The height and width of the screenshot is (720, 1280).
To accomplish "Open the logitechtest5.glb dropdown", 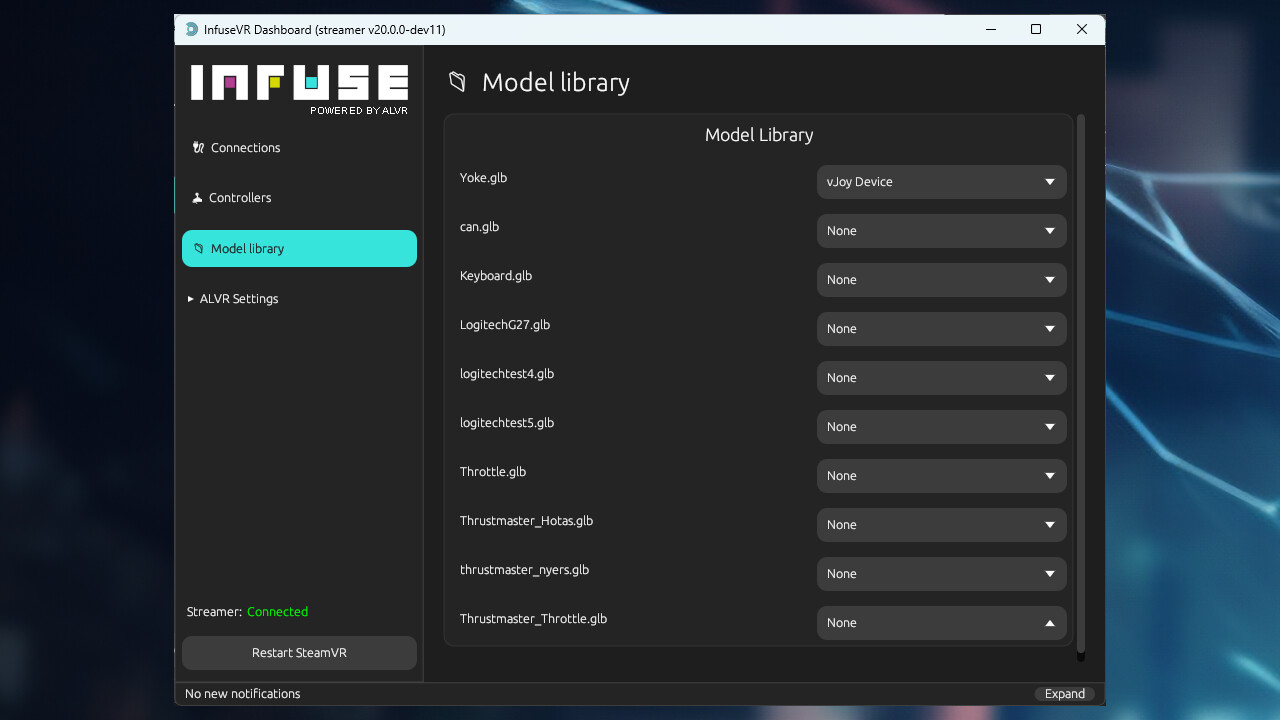I will click(940, 426).
